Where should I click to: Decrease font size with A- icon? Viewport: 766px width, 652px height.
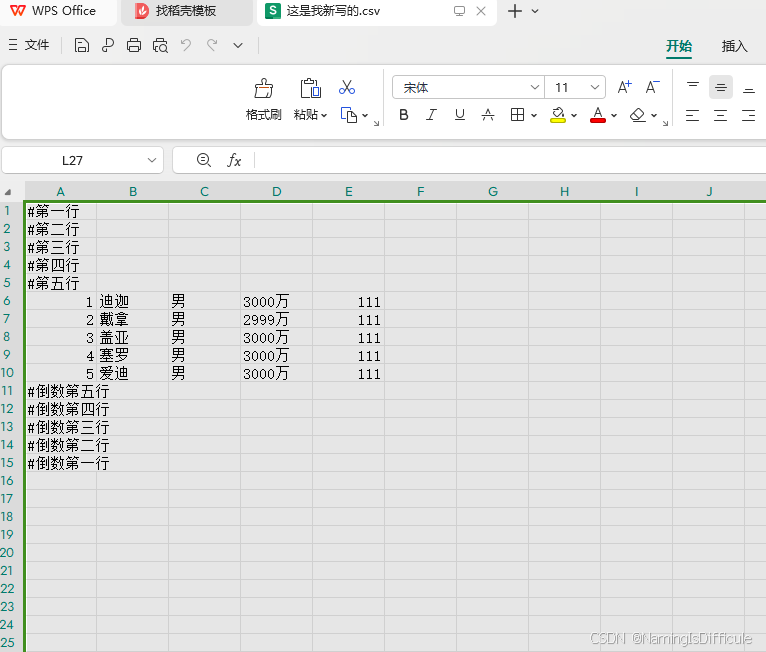652,87
